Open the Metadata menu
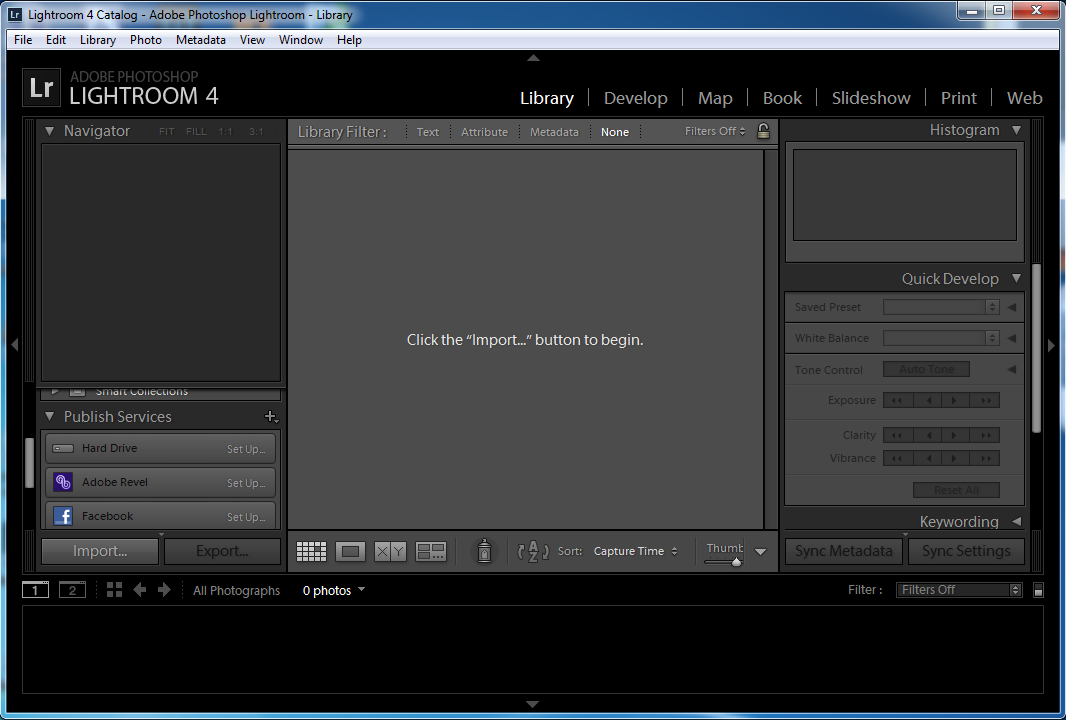This screenshot has width=1066, height=720. pos(201,39)
